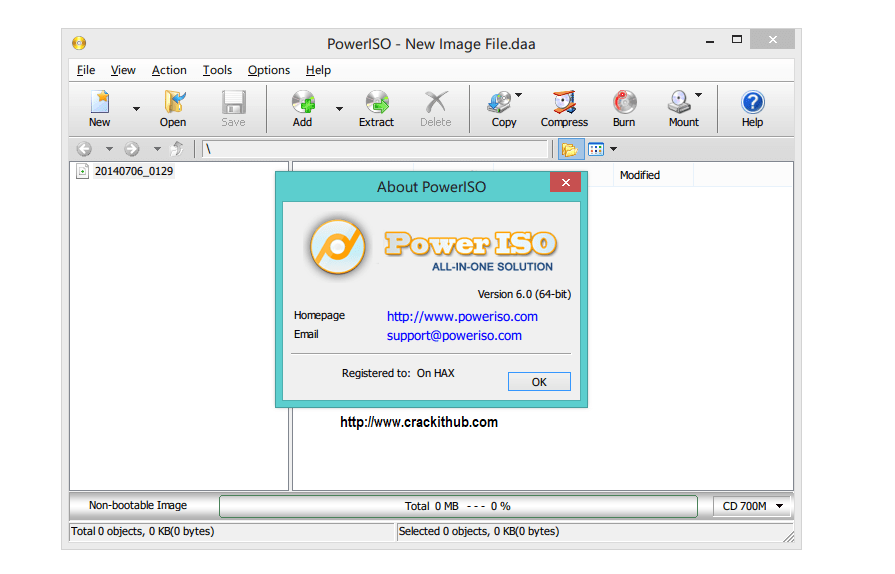Close the About PowerISO dialog

[566, 183]
